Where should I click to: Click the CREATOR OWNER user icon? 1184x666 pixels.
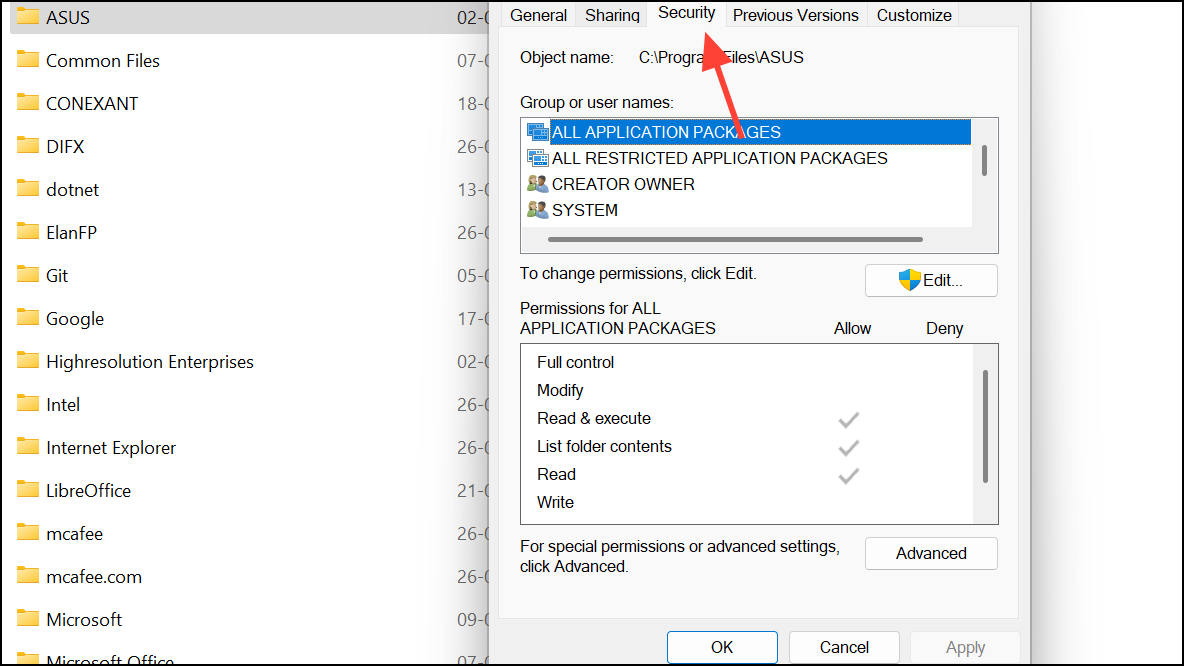pyautogui.click(x=537, y=184)
